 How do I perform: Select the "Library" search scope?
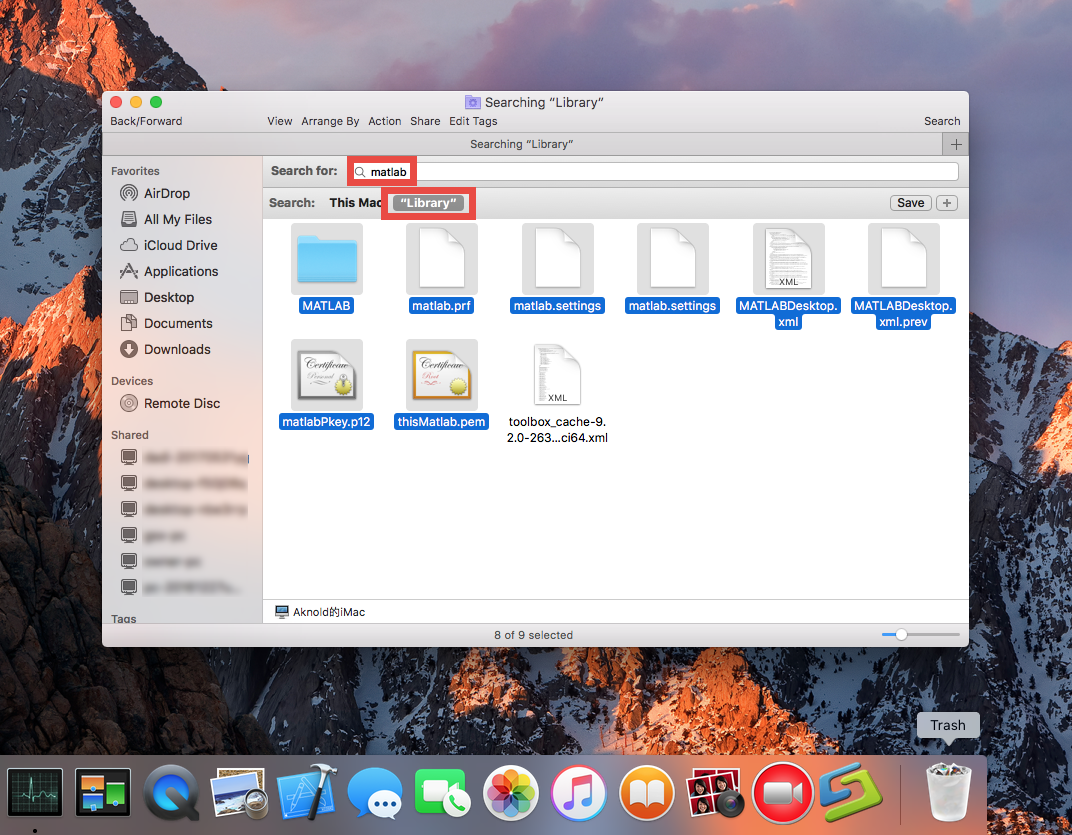pyautogui.click(x=427, y=202)
